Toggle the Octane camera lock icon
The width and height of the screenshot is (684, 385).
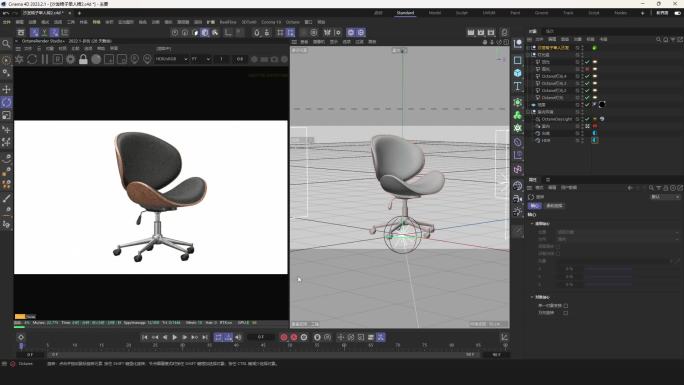pos(83,59)
